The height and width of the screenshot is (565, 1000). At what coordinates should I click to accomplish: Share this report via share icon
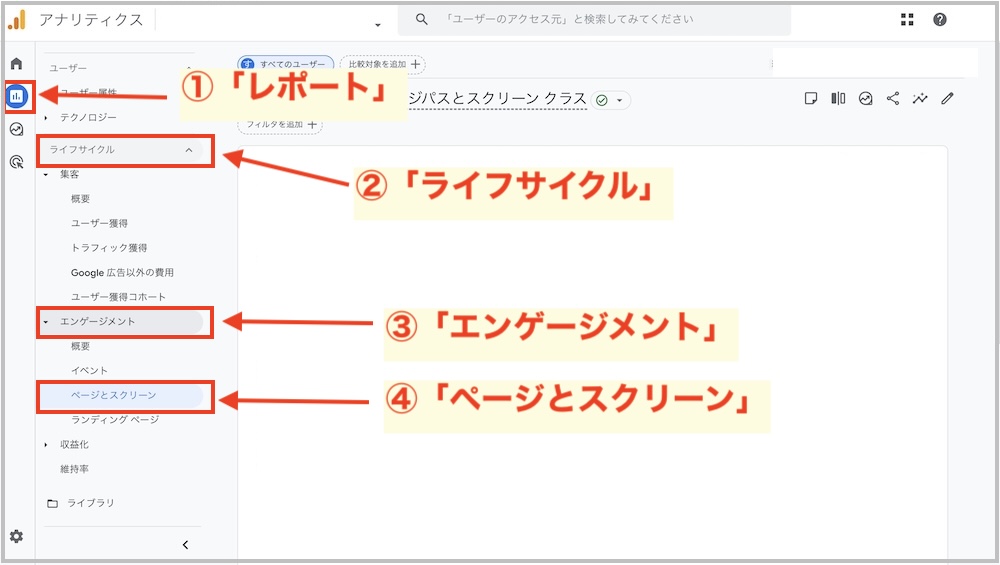[893, 98]
